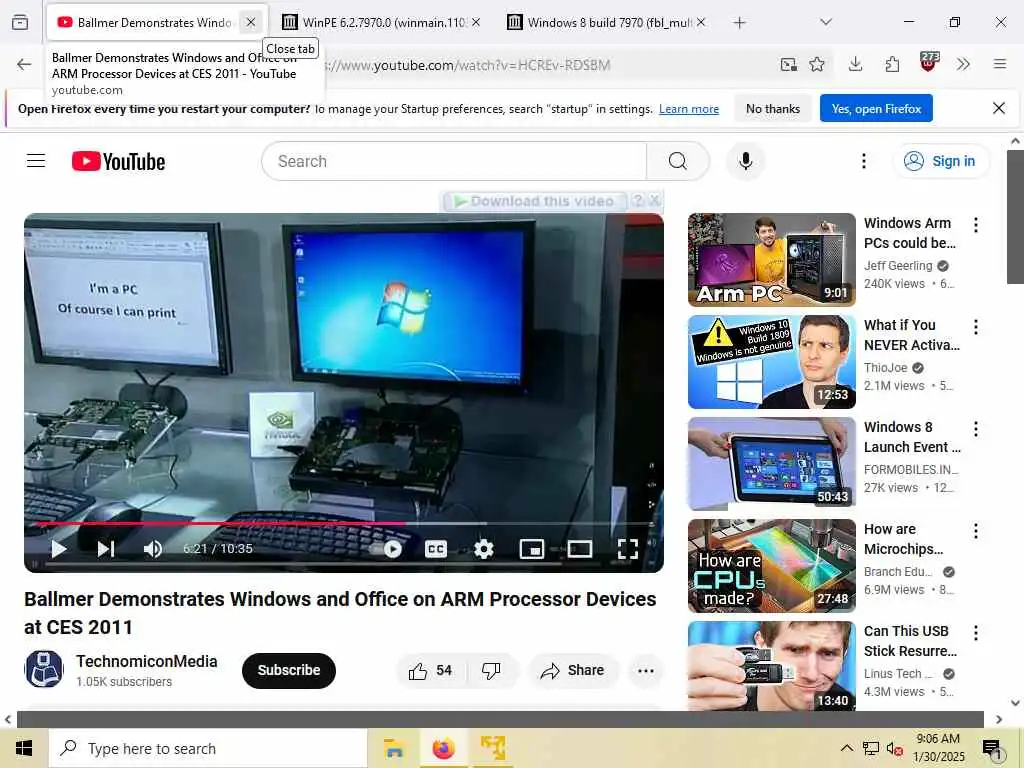Enter full screen video mode
Viewport: 1024px width, 768px height.
tap(628, 549)
